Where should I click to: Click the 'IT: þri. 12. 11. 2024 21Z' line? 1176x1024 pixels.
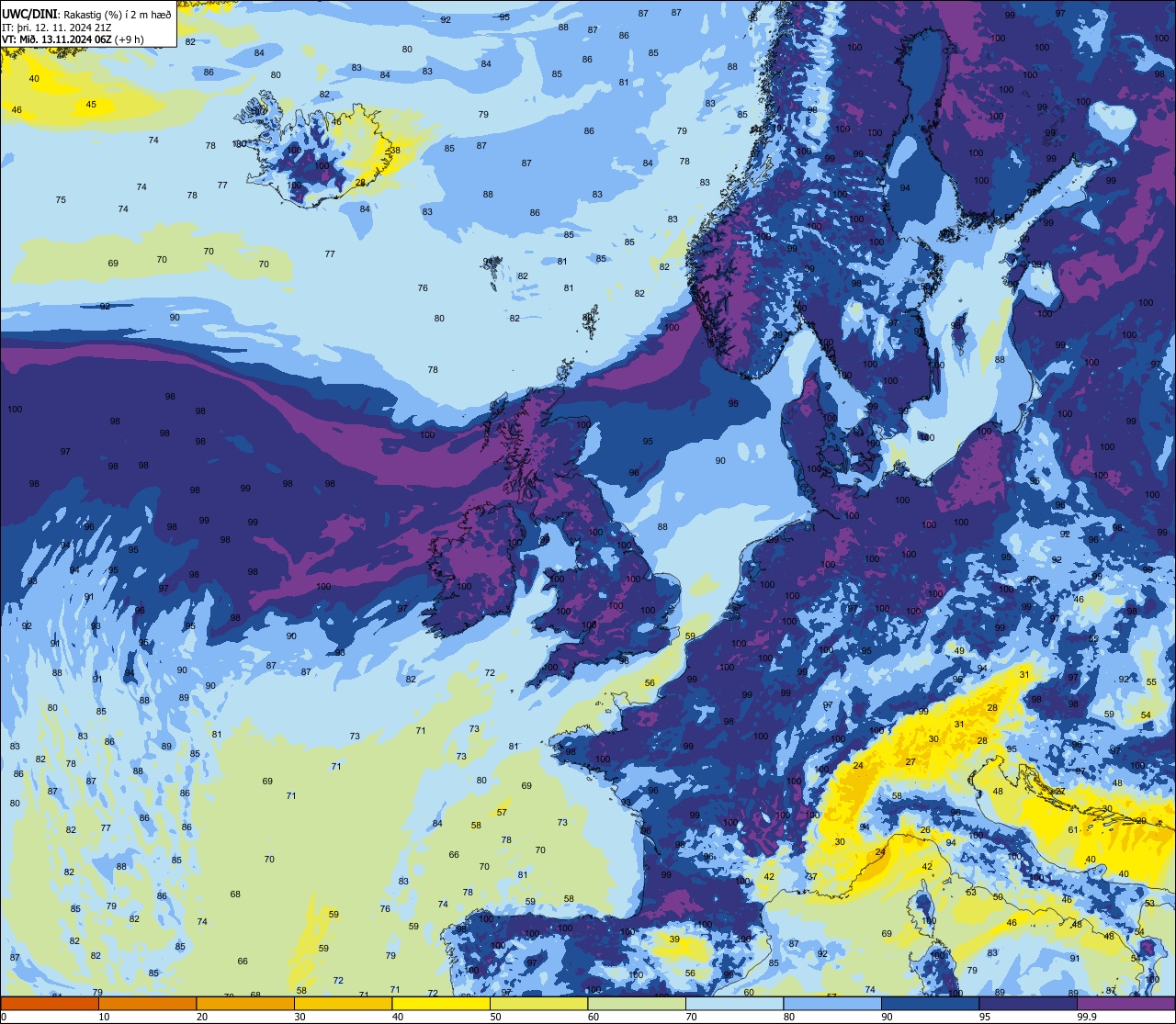pyautogui.click(x=56, y=27)
